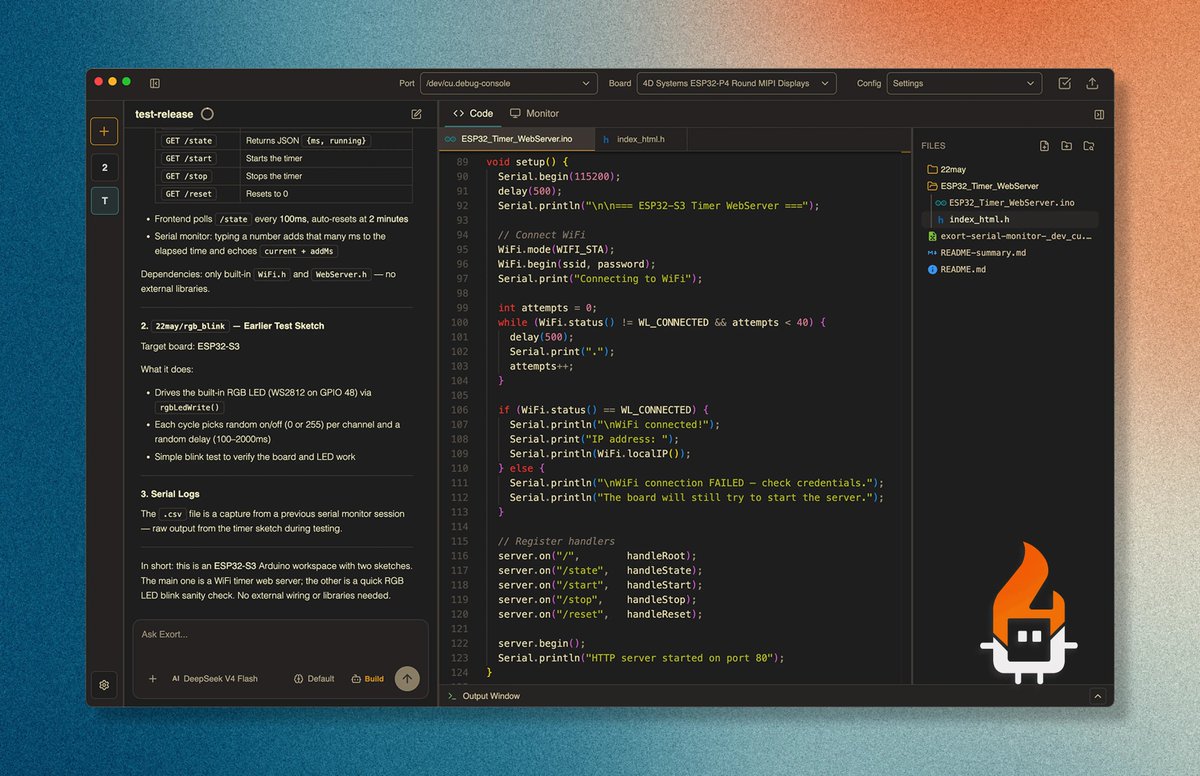Screen dimensions: 1200x776
Task: Open the session labeled T in sidebar
Action: coord(104,201)
